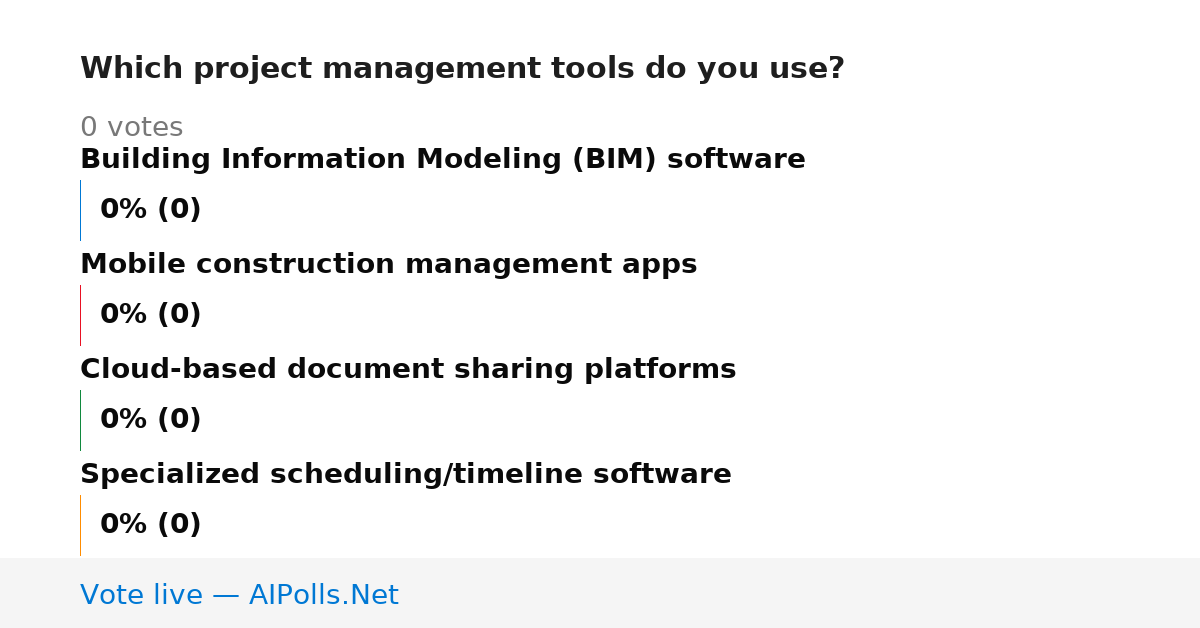The image size is (1200, 628).
Task: Click the 0% (0) result under Mobile construction apps
Action: (151, 315)
